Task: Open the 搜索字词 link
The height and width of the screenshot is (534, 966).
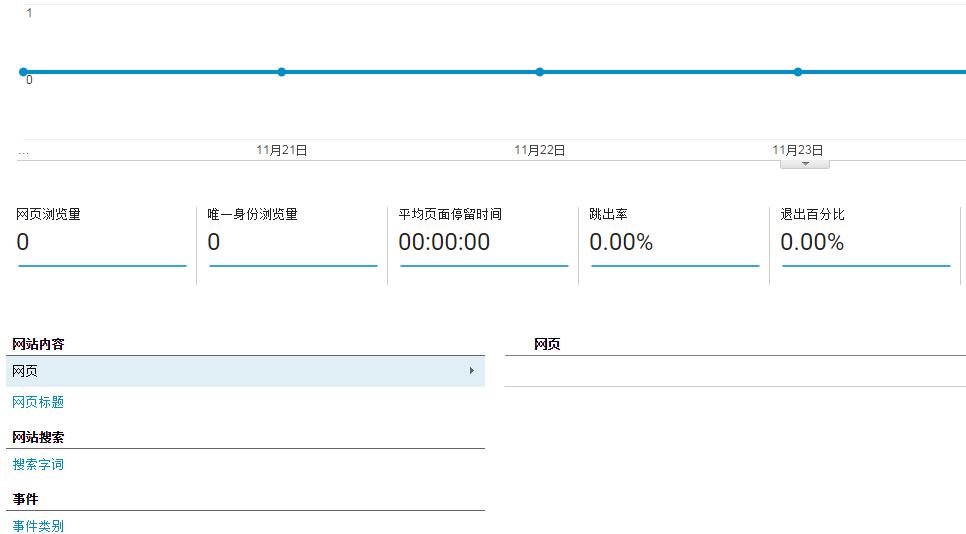Action: click(x=38, y=464)
